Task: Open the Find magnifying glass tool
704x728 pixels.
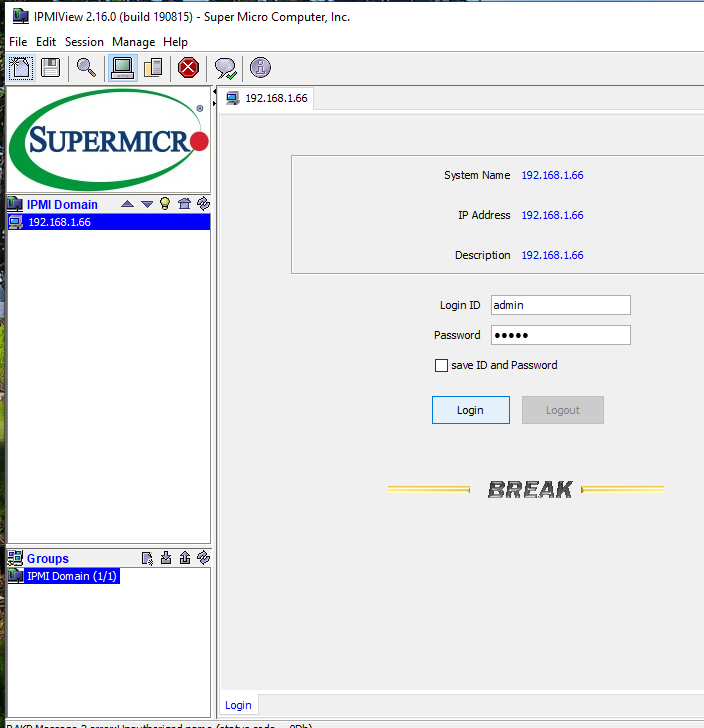Action: 86,68
